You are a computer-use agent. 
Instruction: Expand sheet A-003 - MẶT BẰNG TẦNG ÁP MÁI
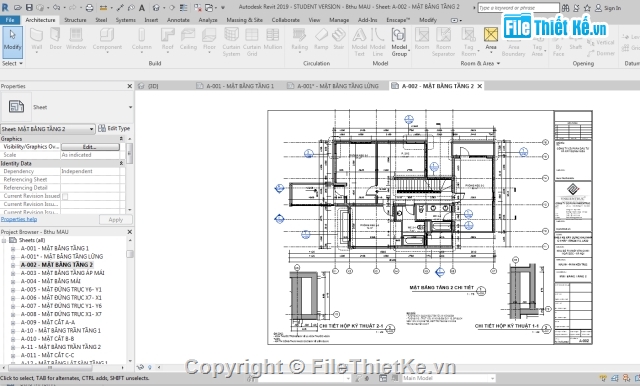click(x=13, y=273)
